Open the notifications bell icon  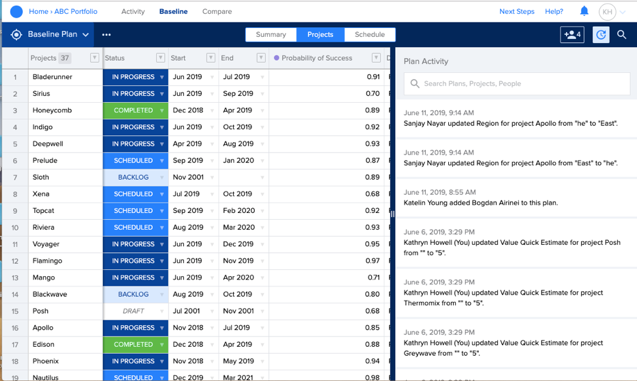pos(584,11)
